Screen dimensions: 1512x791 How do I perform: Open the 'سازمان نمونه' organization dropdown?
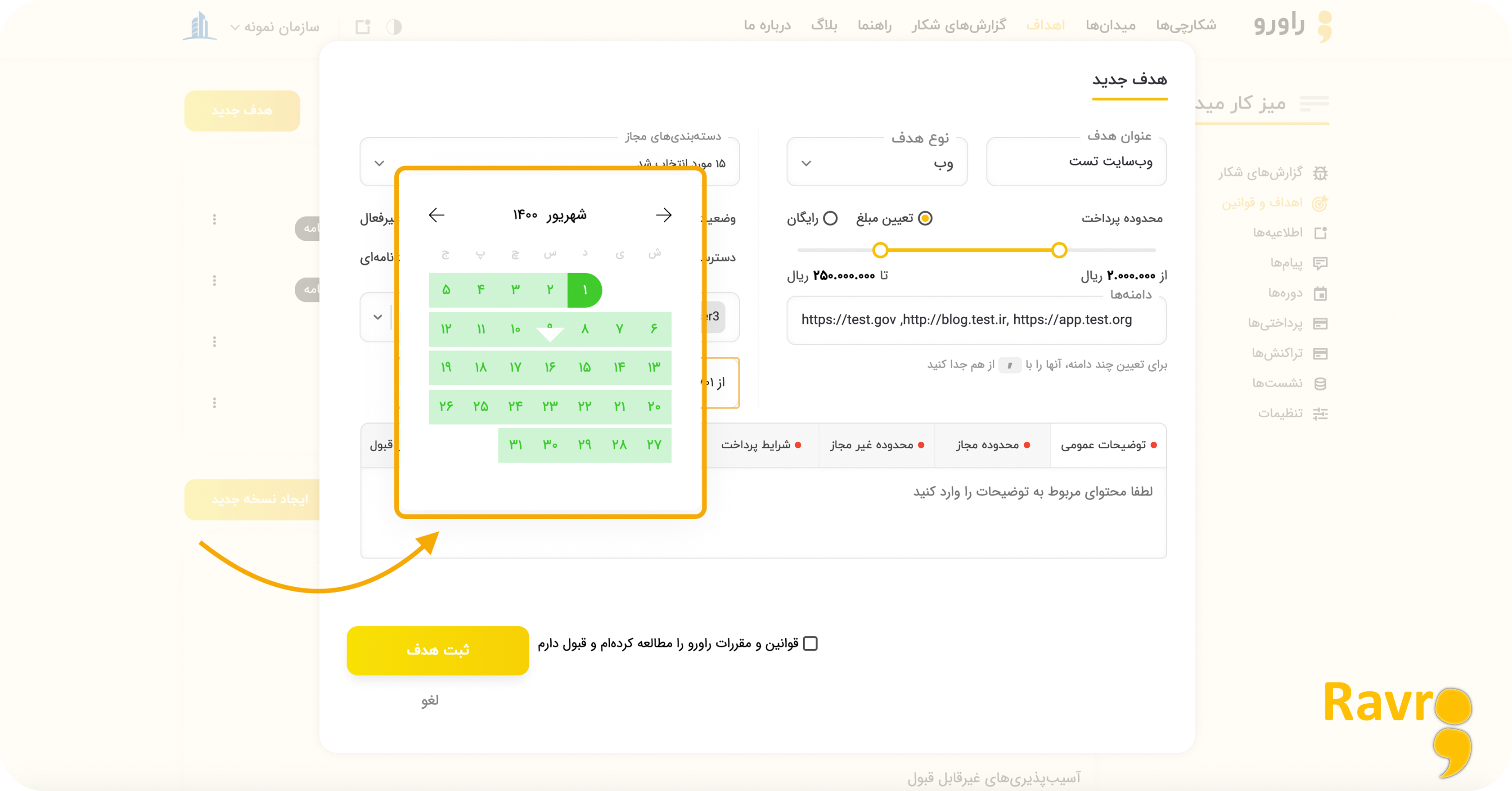(274, 27)
